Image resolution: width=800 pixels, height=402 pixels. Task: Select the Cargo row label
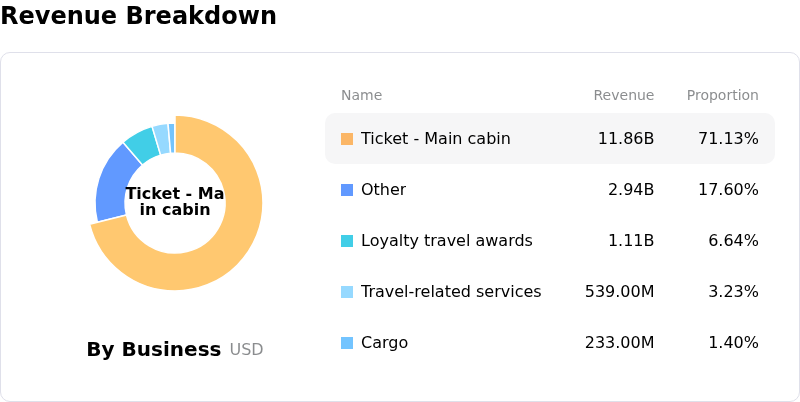click(x=384, y=343)
